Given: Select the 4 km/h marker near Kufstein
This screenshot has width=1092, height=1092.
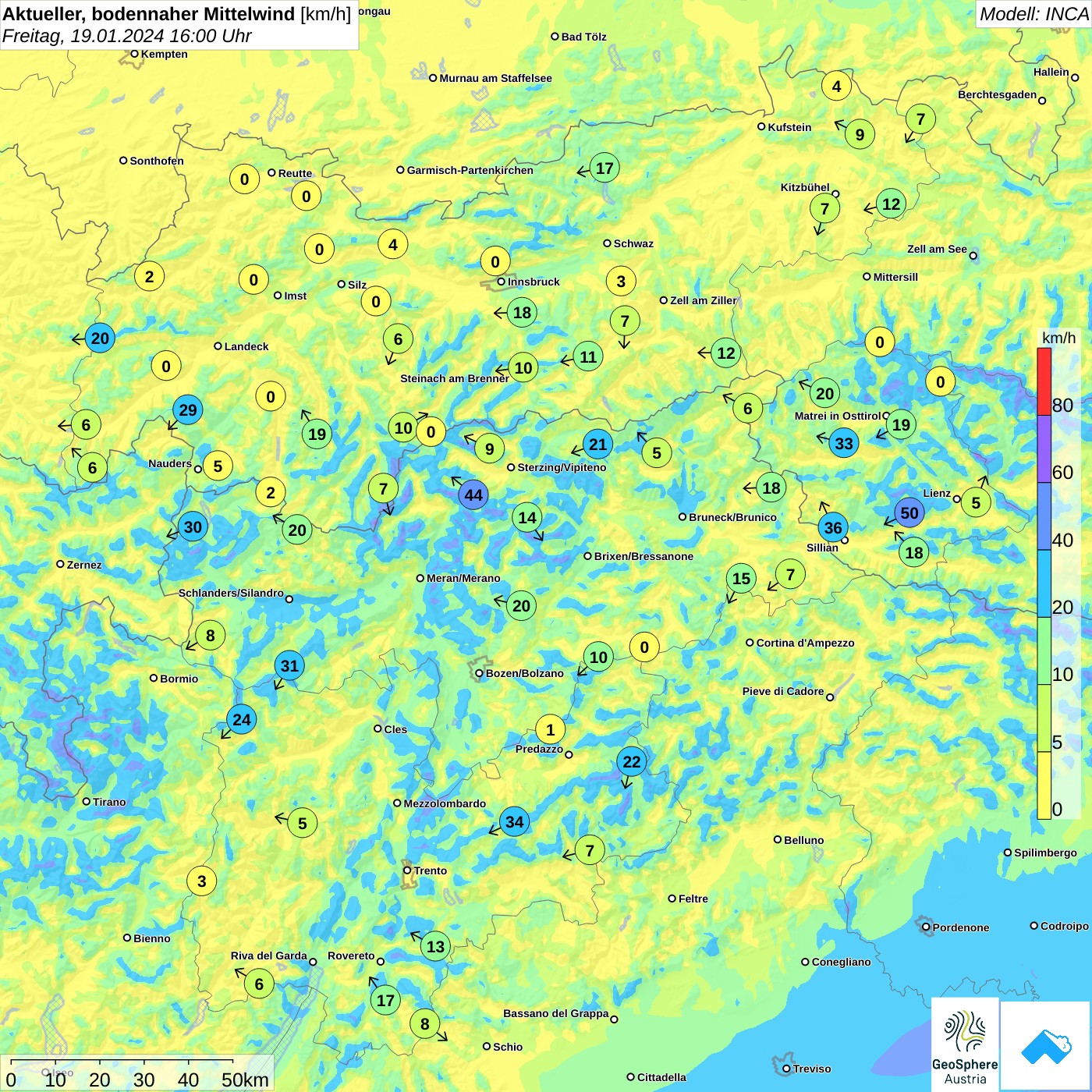Looking at the screenshot, I should [x=836, y=86].
